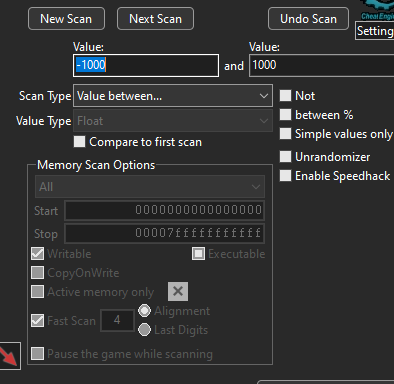Open the Settings button

pos(375,31)
